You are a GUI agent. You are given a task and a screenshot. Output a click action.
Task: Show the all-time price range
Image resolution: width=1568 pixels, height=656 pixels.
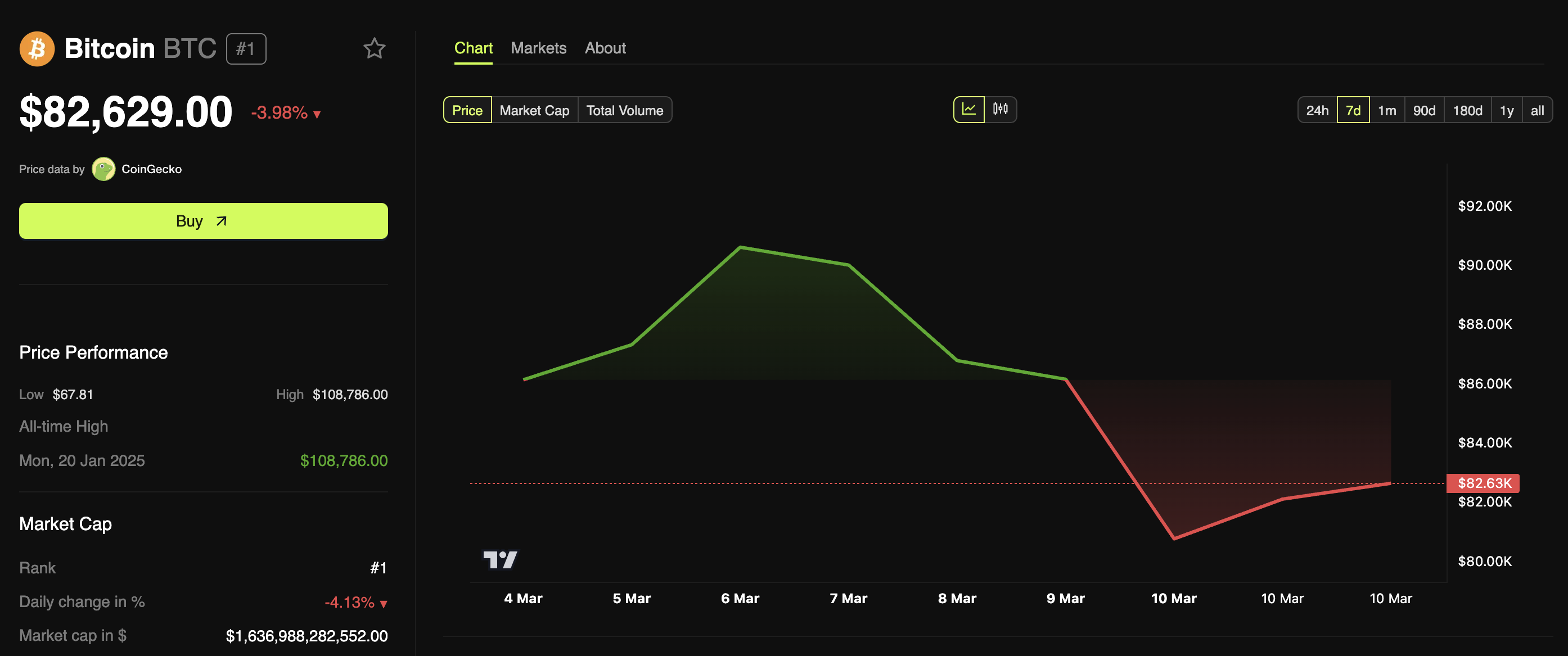[x=1537, y=110]
